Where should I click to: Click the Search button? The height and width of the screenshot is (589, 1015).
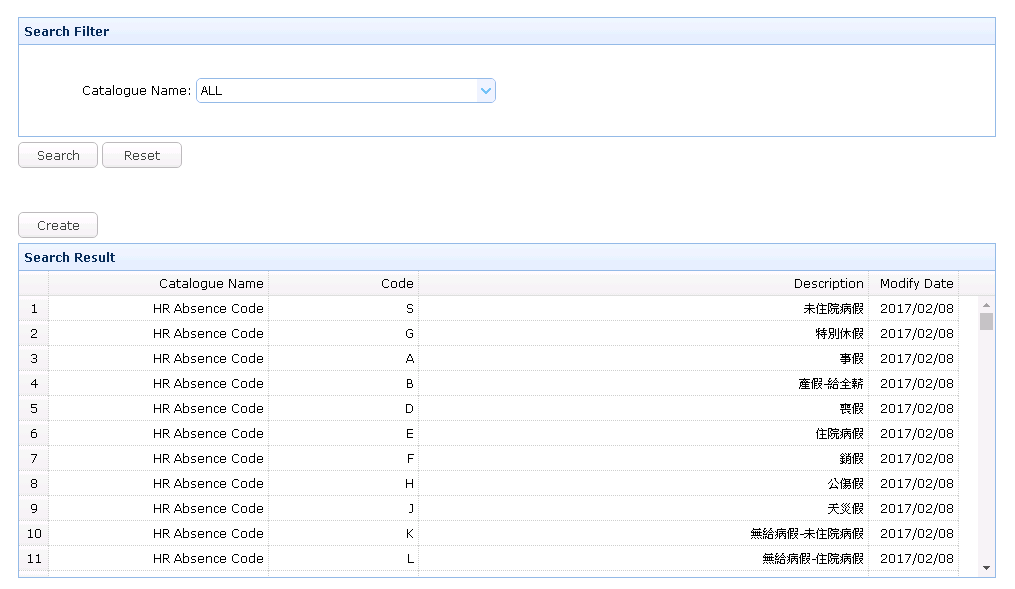click(x=58, y=155)
